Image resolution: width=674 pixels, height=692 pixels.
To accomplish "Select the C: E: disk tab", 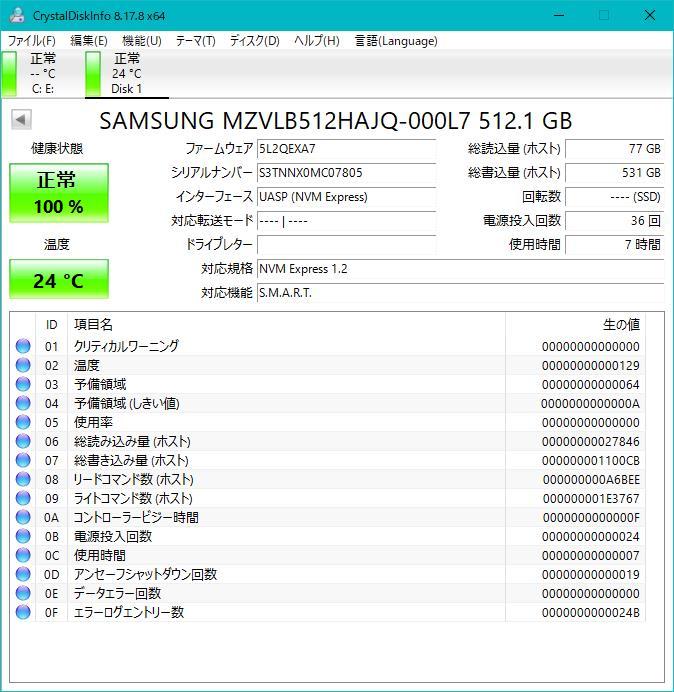I will pyautogui.click(x=42, y=73).
